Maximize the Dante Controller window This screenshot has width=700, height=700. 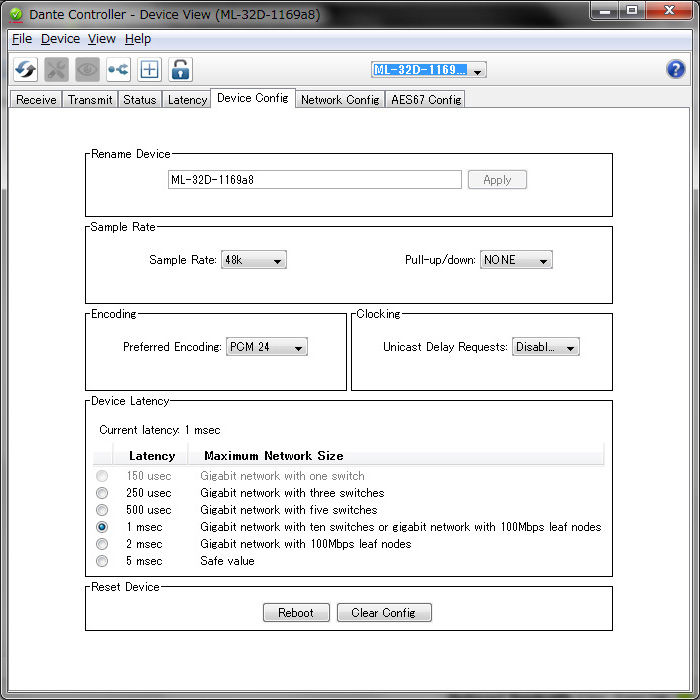(x=632, y=11)
